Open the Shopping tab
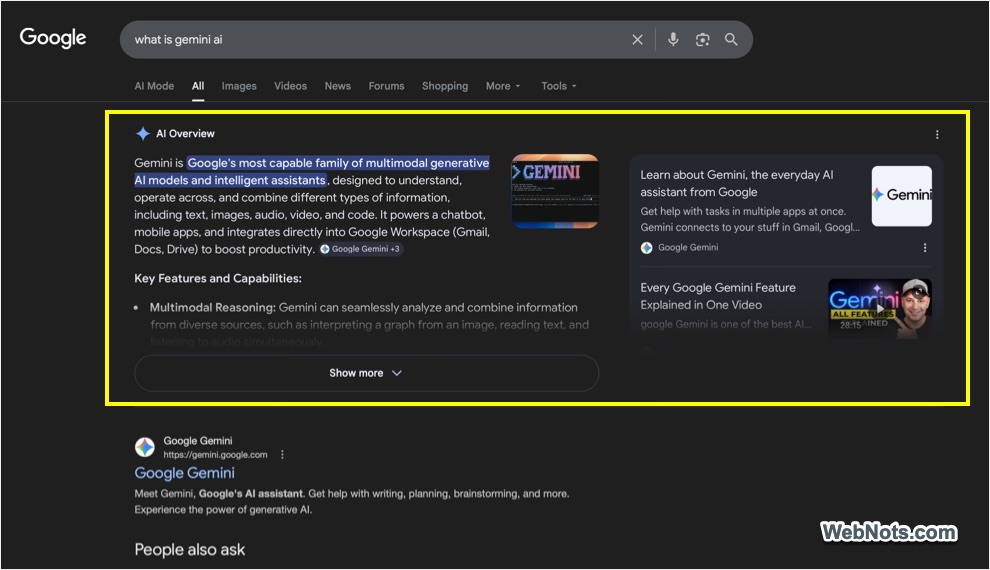This screenshot has width=990, height=570. click(x=445, y=86)
